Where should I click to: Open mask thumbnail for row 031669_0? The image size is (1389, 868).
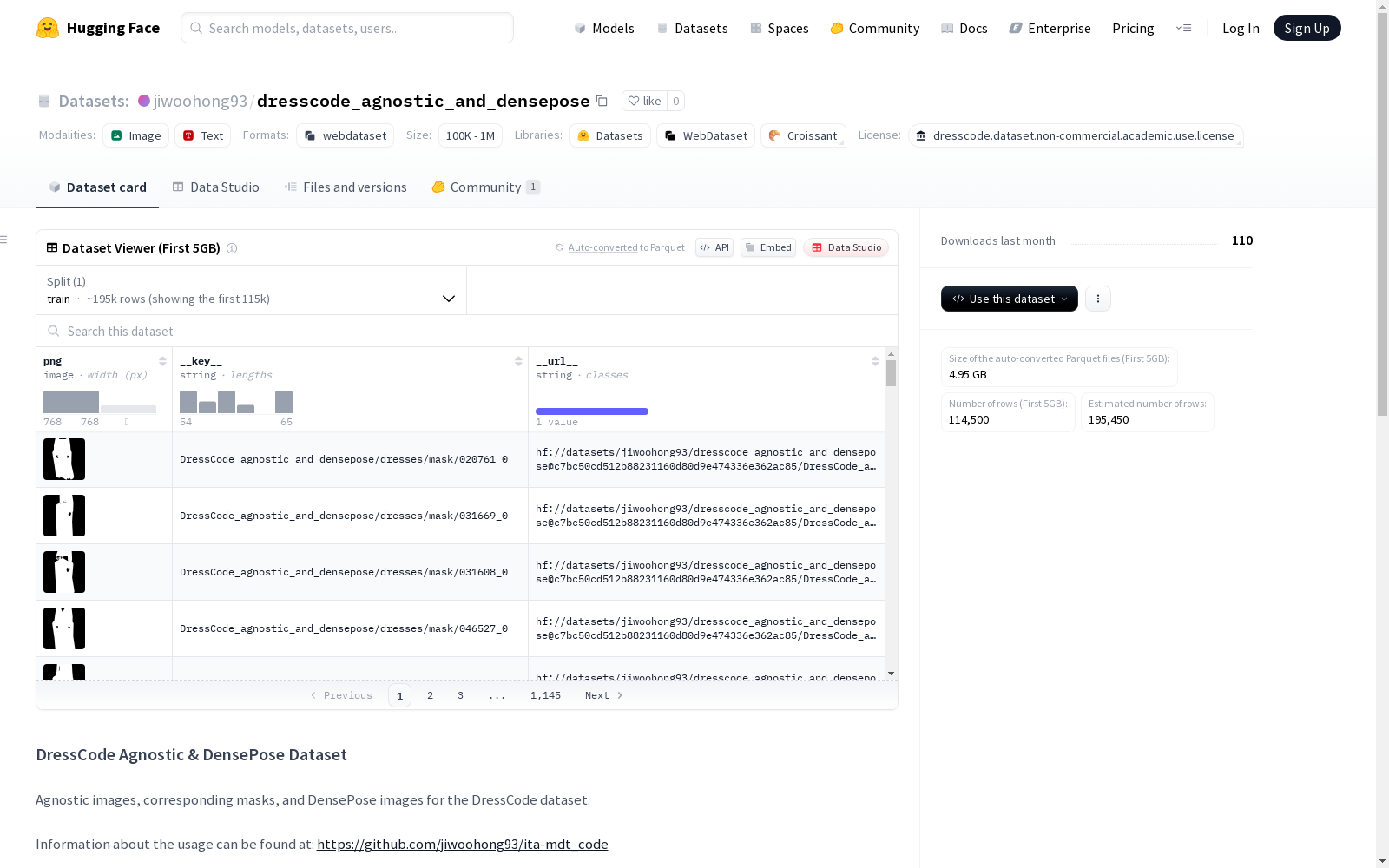click(x=64, y=516)
